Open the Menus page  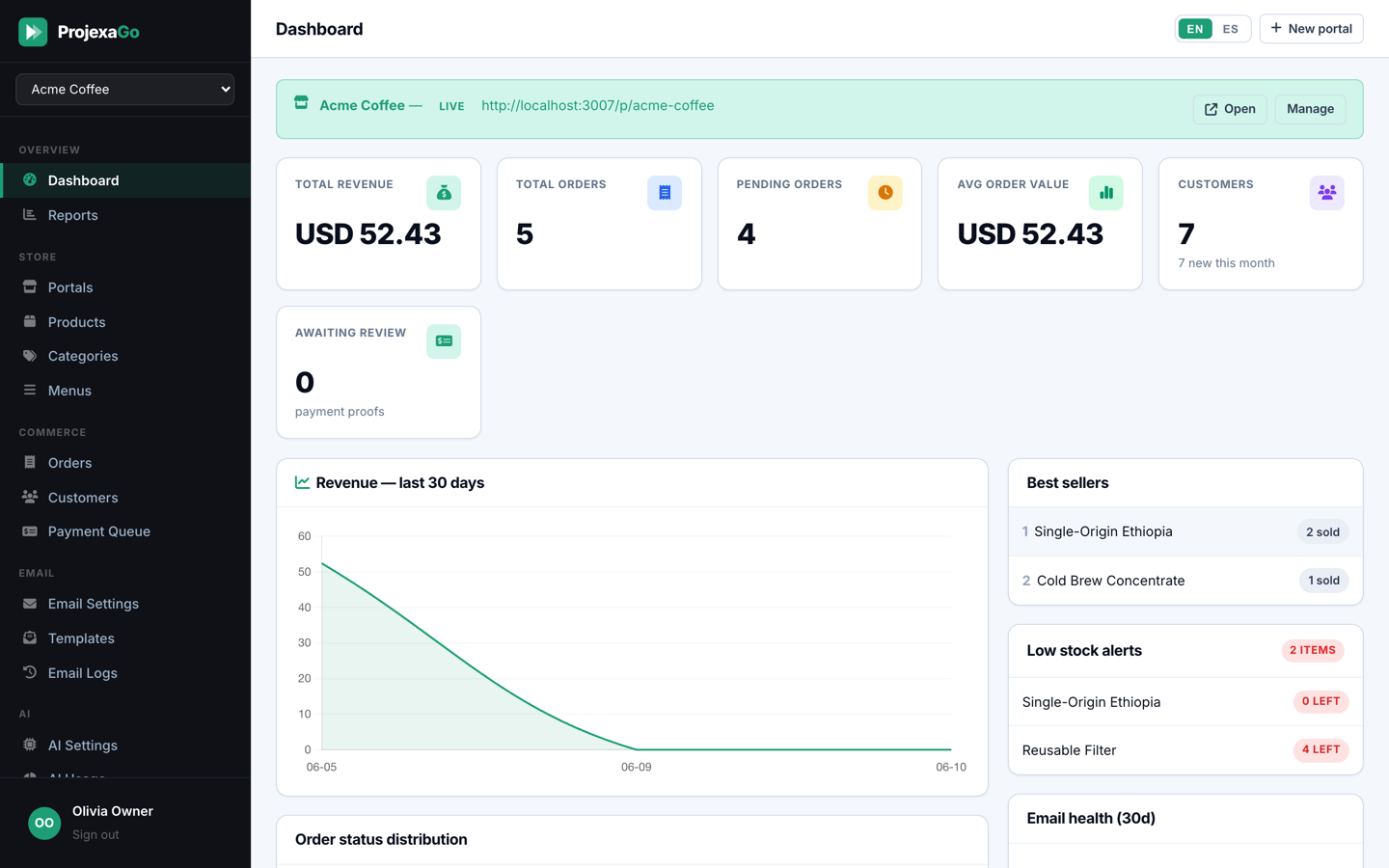click(x=125, y=391)
